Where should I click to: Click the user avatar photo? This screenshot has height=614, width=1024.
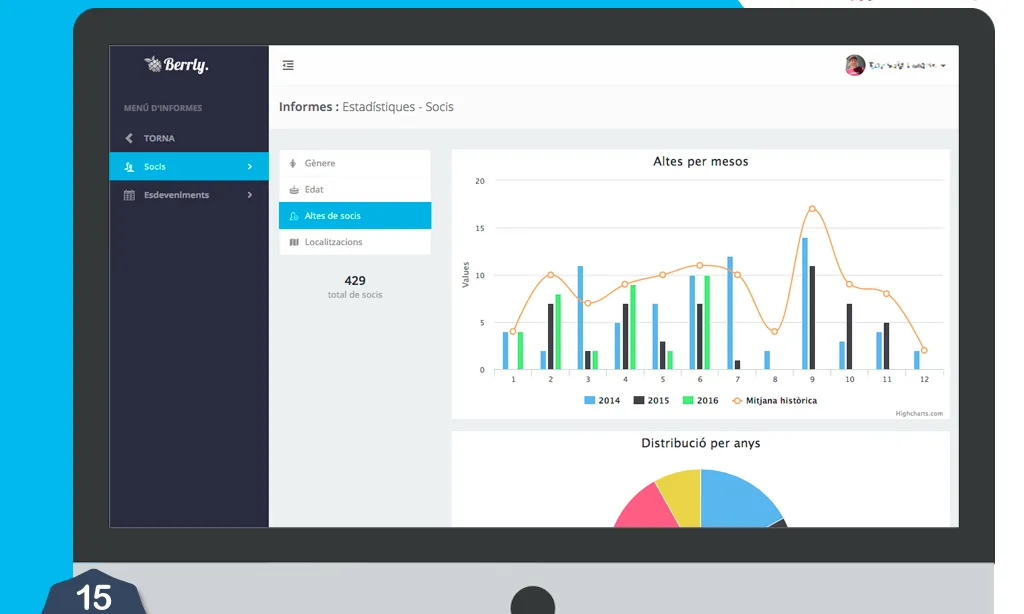coord(855,65)
